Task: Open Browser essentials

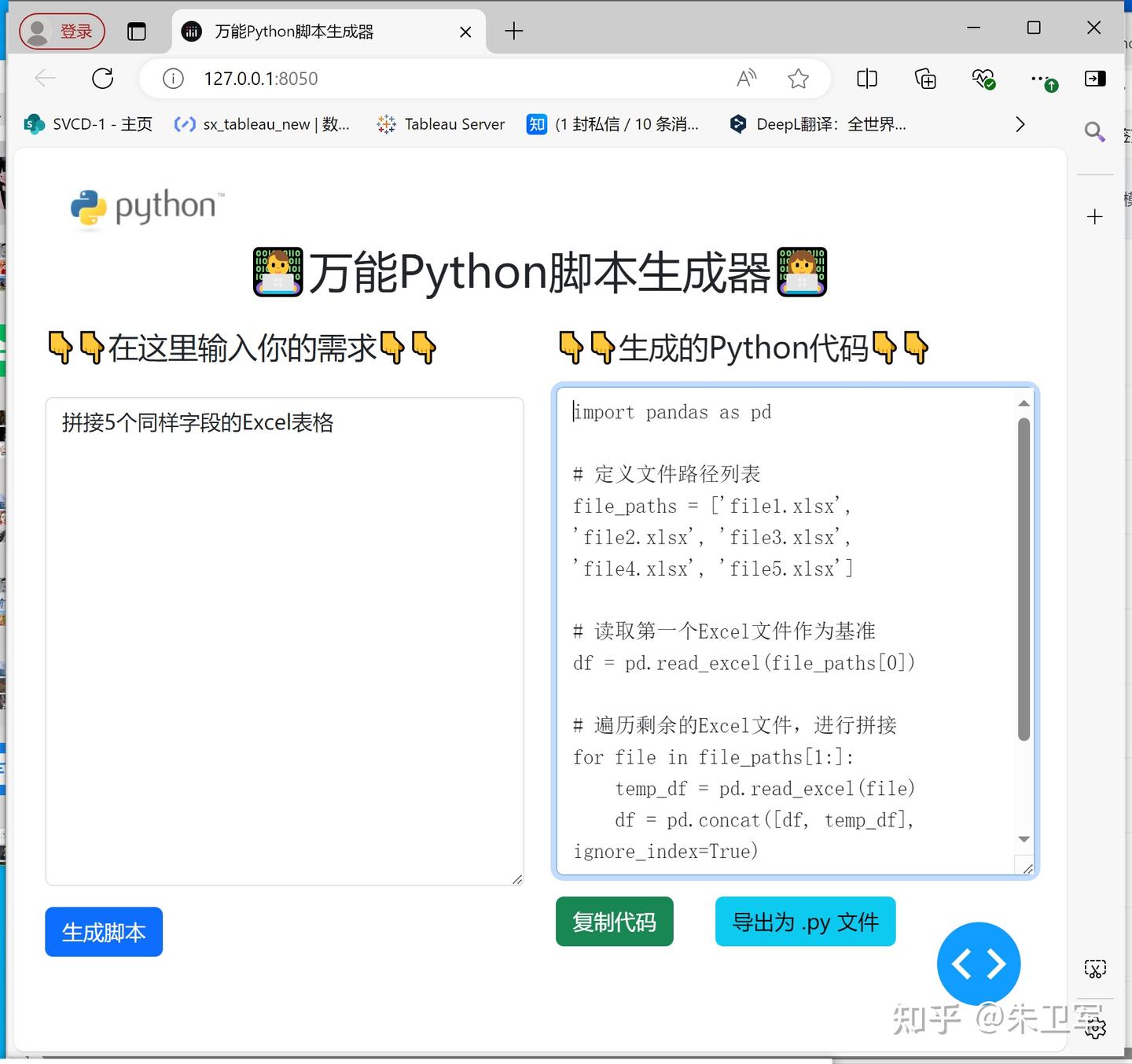Action: [983, 79]
